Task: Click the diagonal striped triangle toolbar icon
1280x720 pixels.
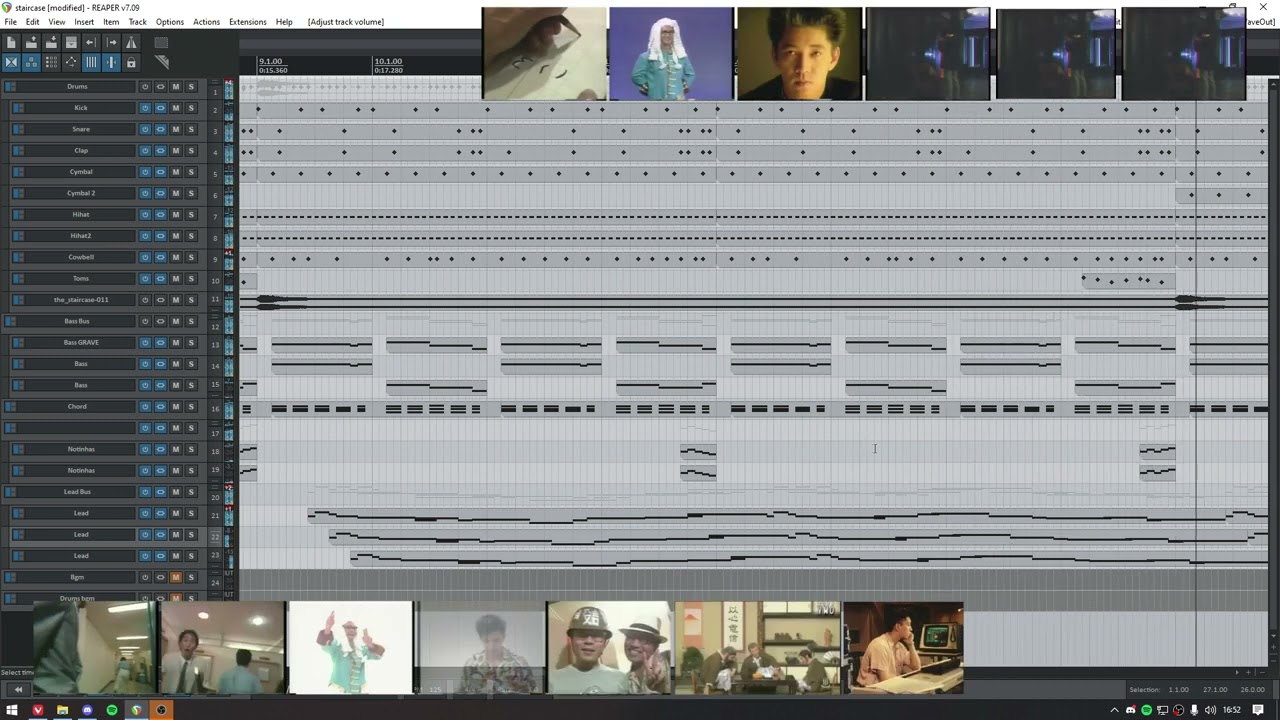Action: point(161,62)
